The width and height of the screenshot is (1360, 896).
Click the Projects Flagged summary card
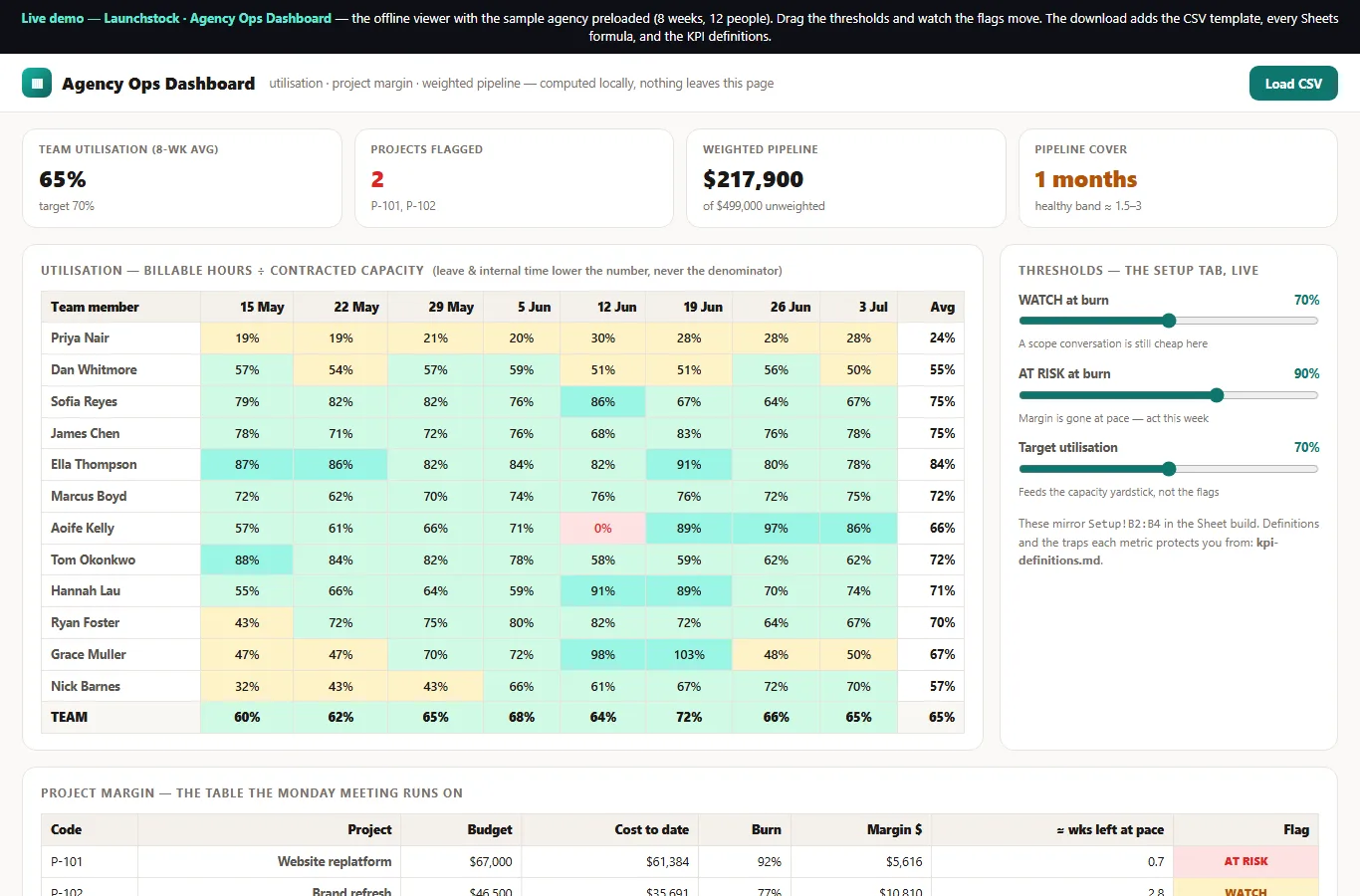click(x=514, y=178)
